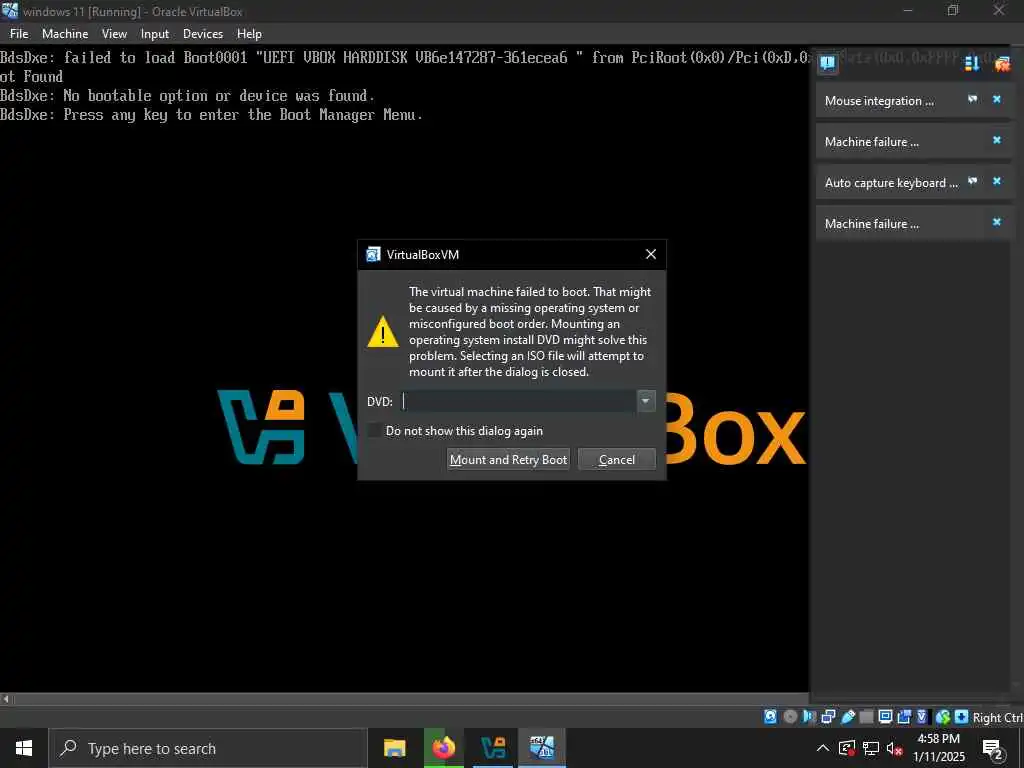Click Cancel in the VirtualBoxVM dialog

pyautogui.click(x=616, y=459)
